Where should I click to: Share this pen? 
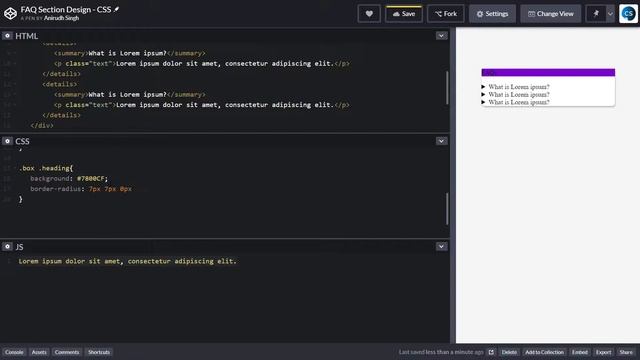626,352
